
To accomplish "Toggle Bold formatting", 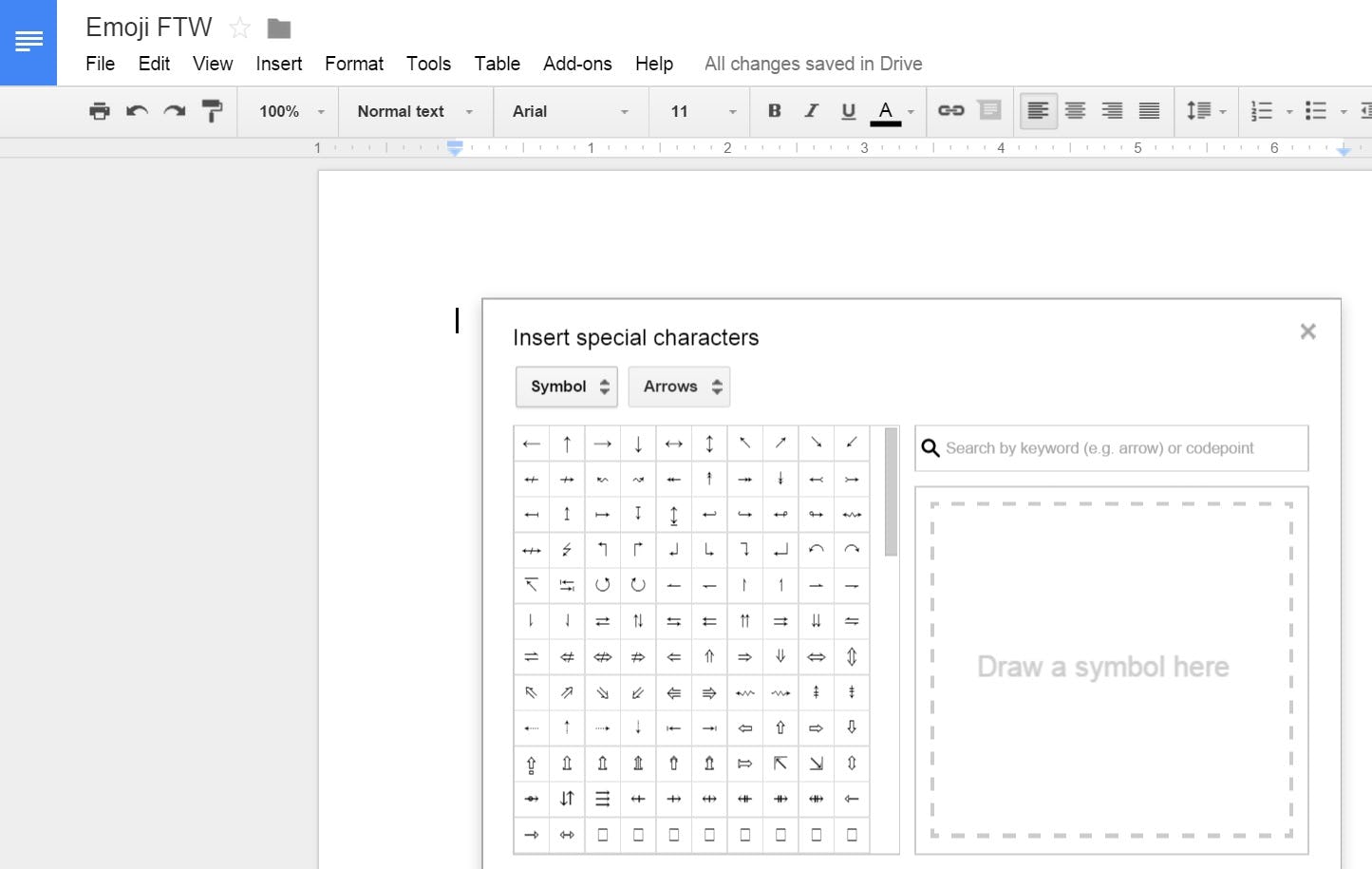I will point(774,111).
